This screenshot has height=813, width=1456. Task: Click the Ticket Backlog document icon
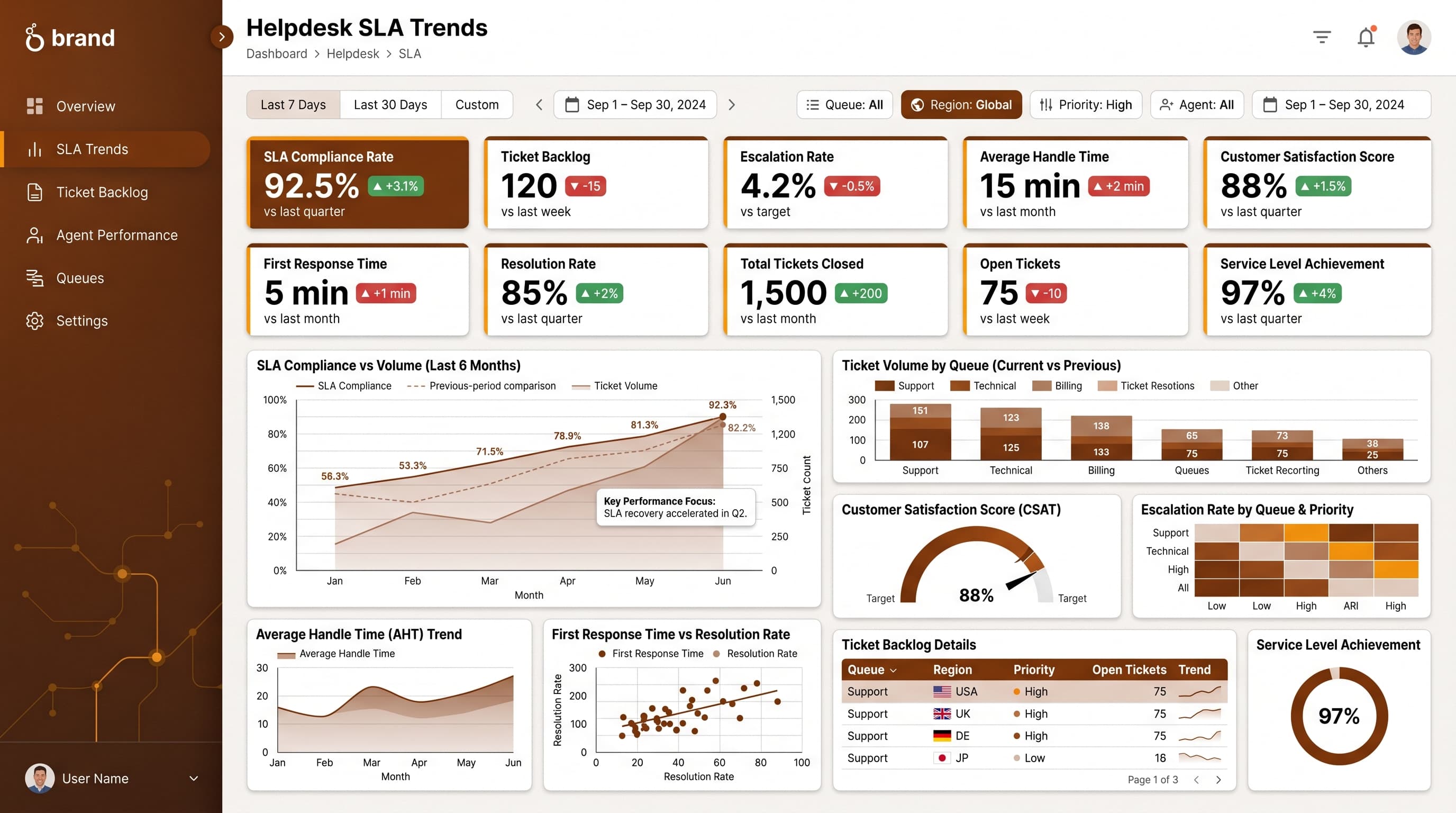coord(34,192)
